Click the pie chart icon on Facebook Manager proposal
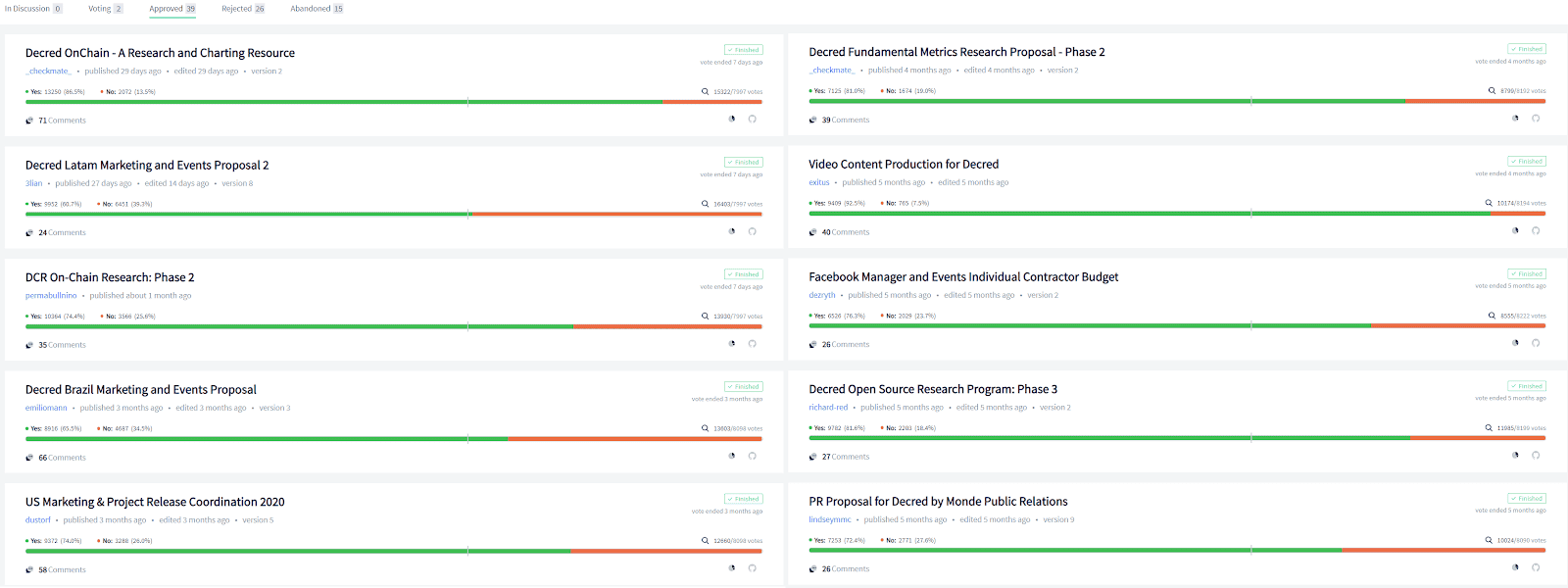This screenshot has width=1568, height=588. tap(1515, 344)
